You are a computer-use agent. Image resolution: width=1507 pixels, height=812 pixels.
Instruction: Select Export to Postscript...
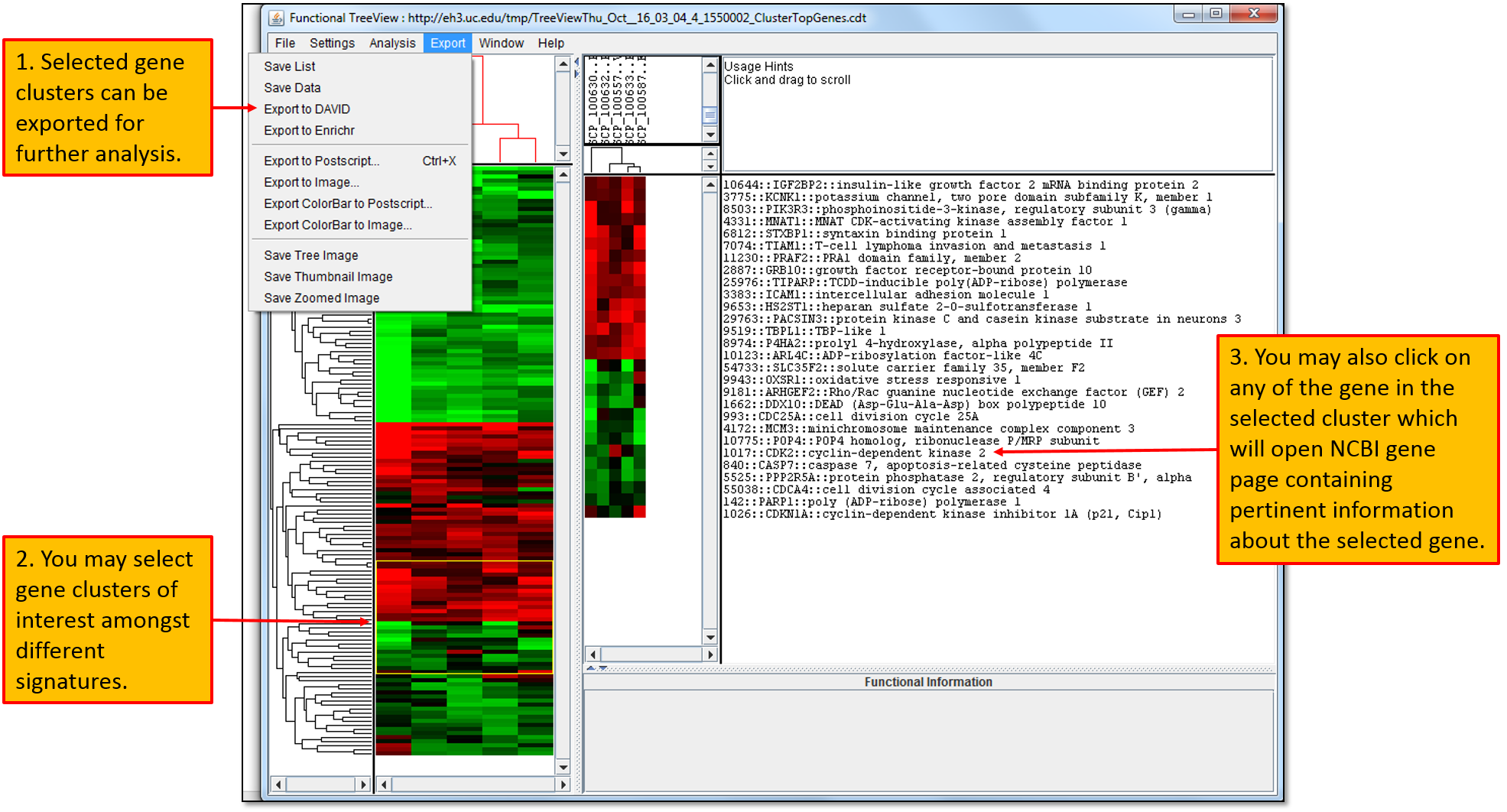tap(360, 161)
